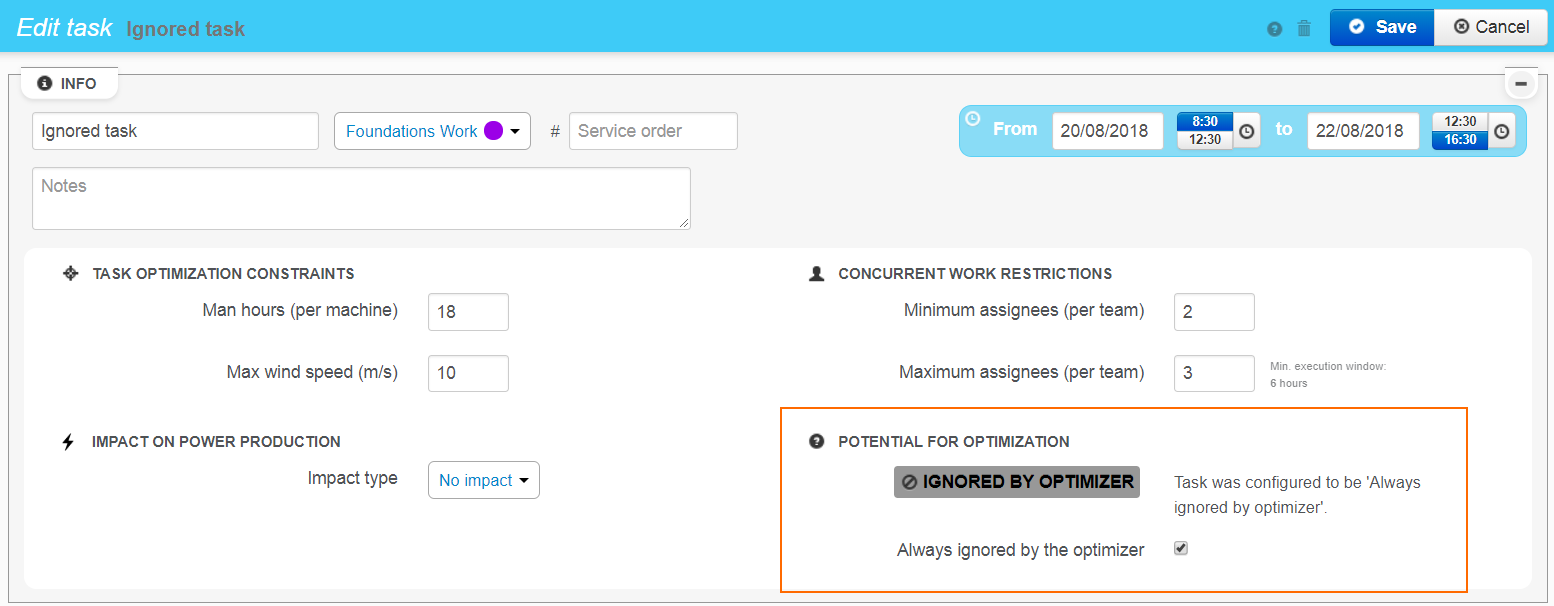Click the Edit task title in the header

pyautogui.click(x=63, y=27)
